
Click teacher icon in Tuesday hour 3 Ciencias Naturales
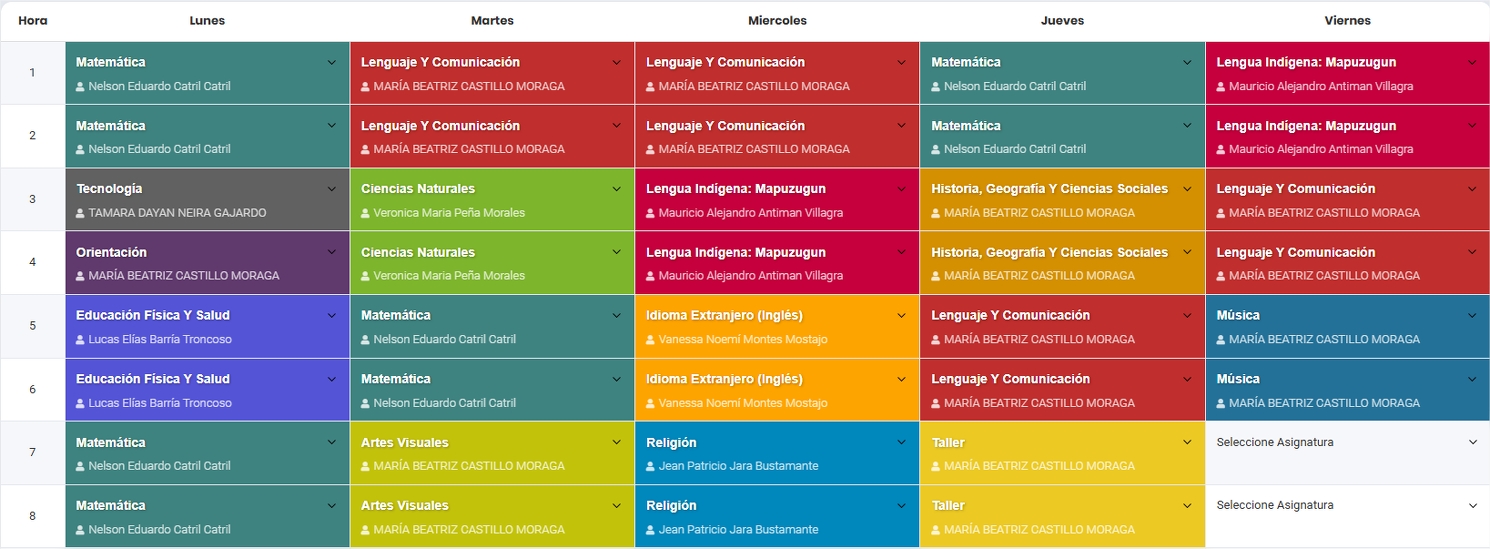[x=366, y=213]
